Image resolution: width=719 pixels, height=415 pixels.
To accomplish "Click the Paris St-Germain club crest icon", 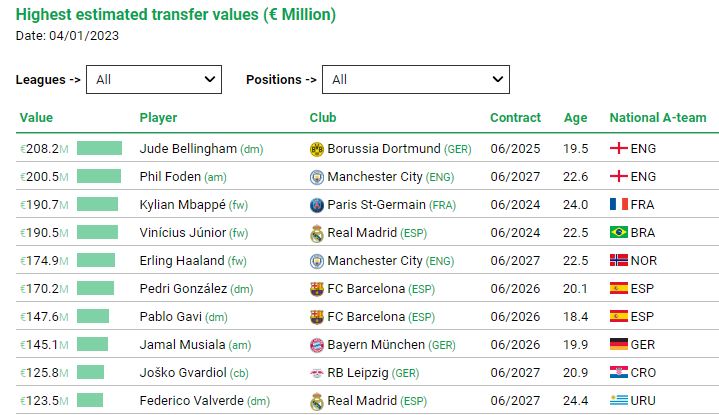I will [x=317, y=205].
